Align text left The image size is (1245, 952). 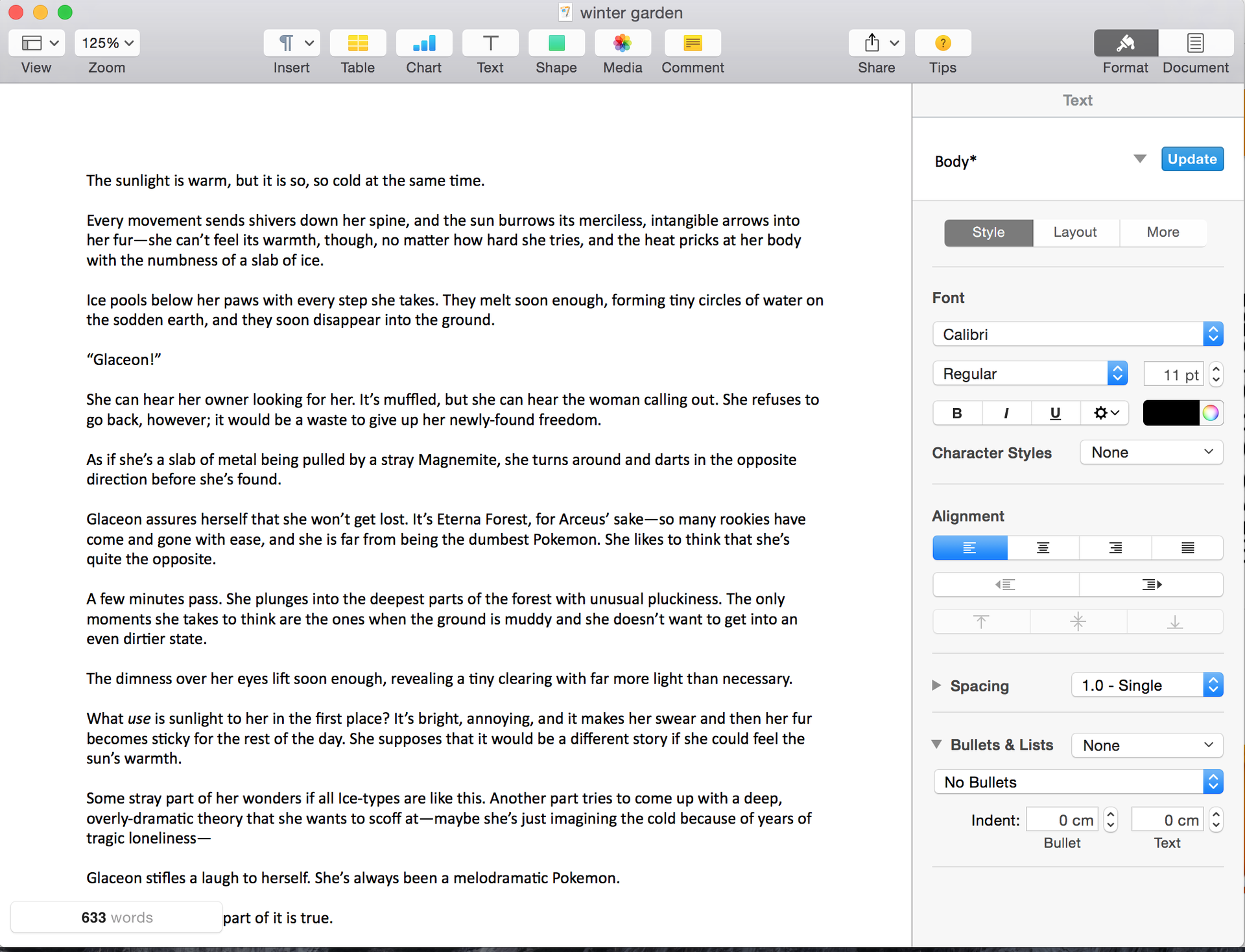[x=969, y=548]
